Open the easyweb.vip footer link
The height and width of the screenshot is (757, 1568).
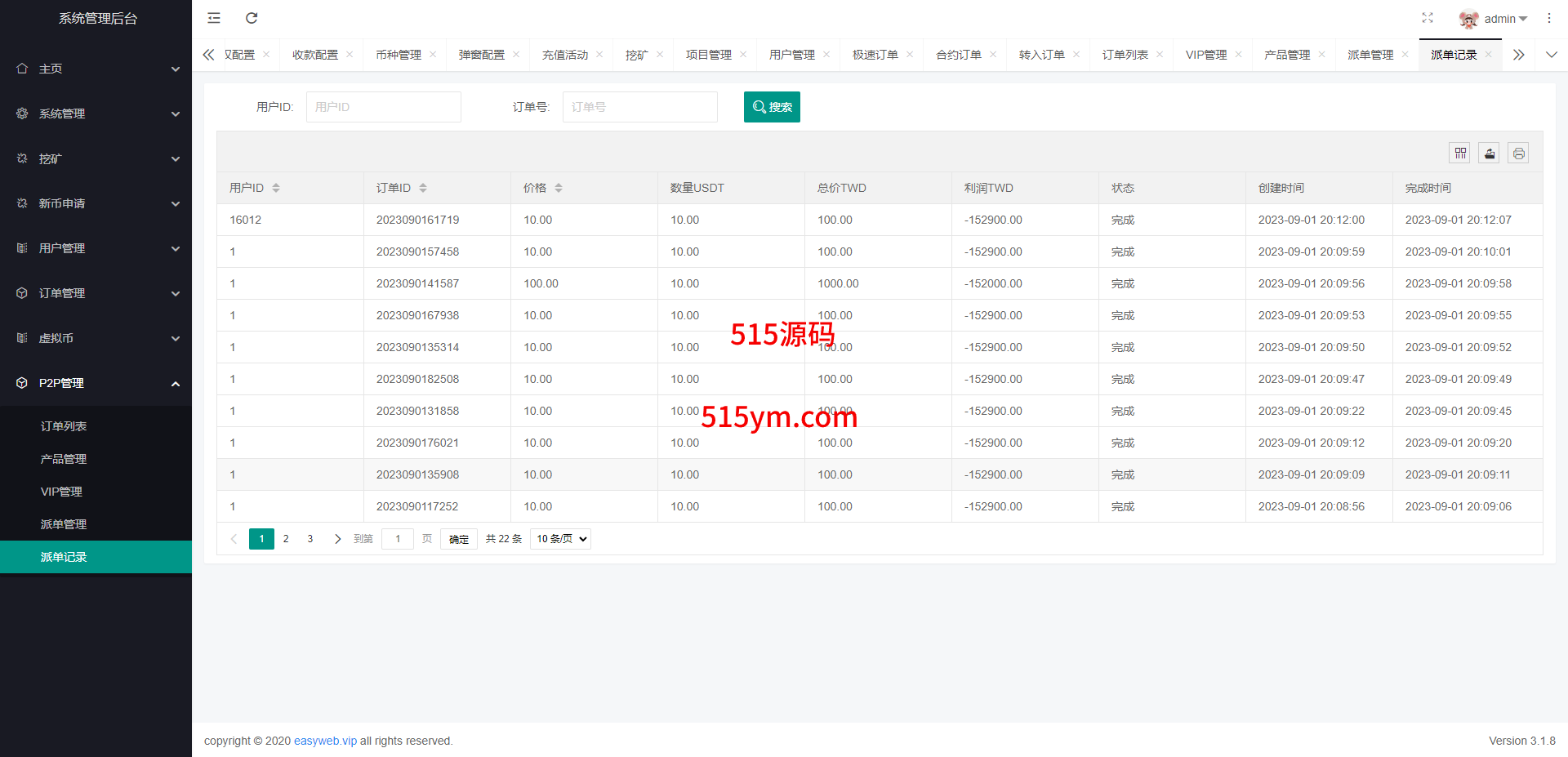click(325, 741)
